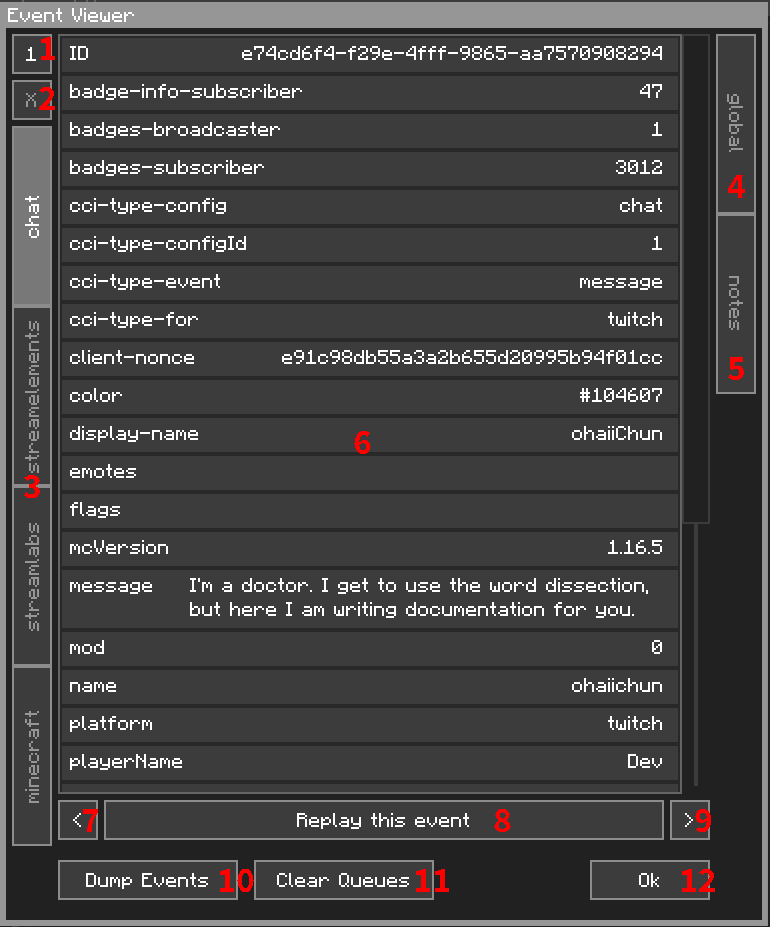Select the platform row
This screenshot has height=927, width=770.
click(x=370, y=724)
